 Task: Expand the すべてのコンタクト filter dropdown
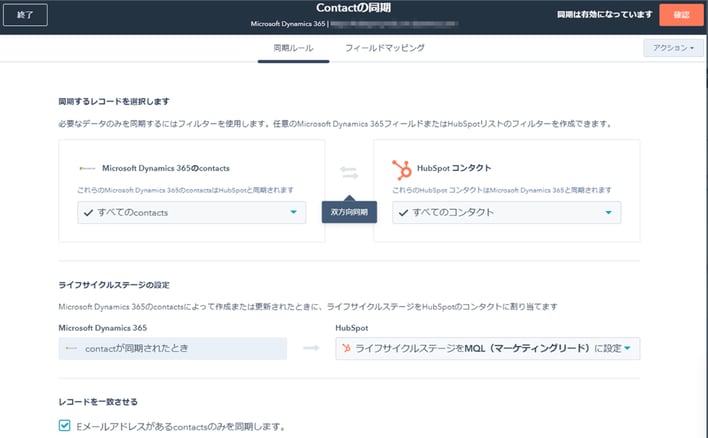pos(506,212)
